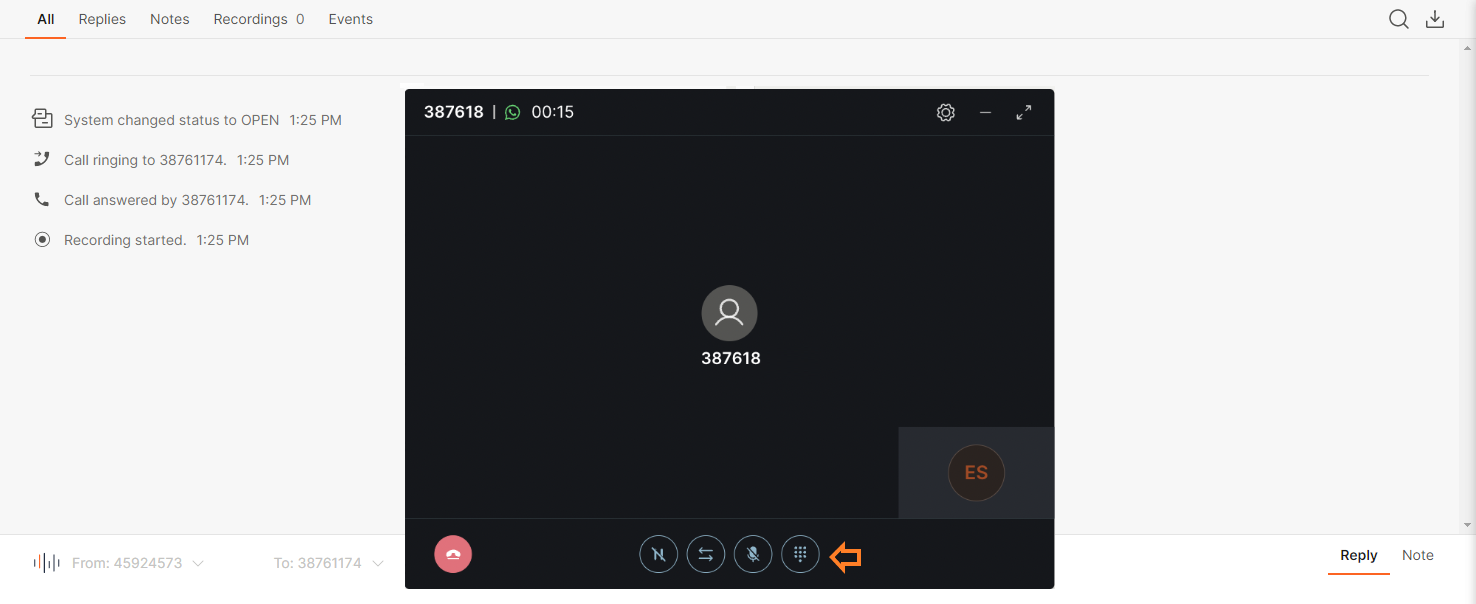Switch to the All tab

(45, 19)
